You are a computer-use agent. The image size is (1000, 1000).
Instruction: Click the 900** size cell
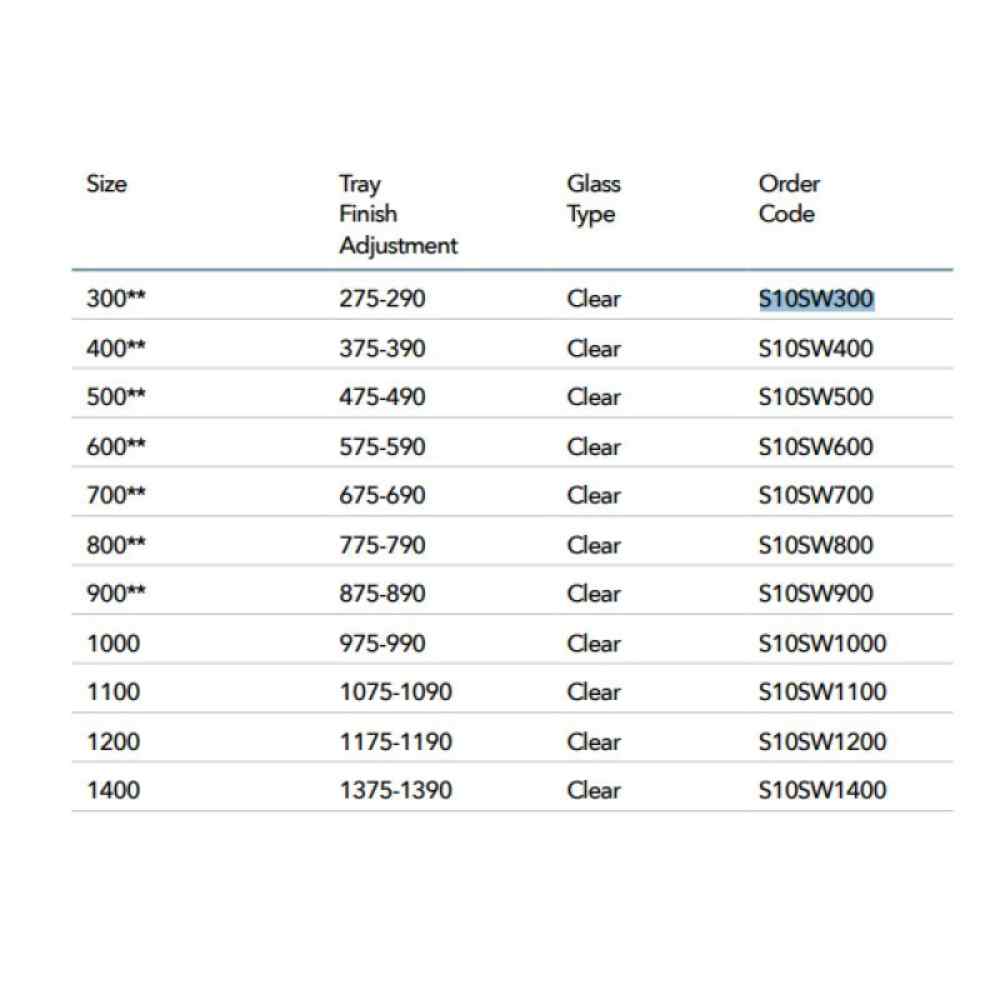pos(116,593)
